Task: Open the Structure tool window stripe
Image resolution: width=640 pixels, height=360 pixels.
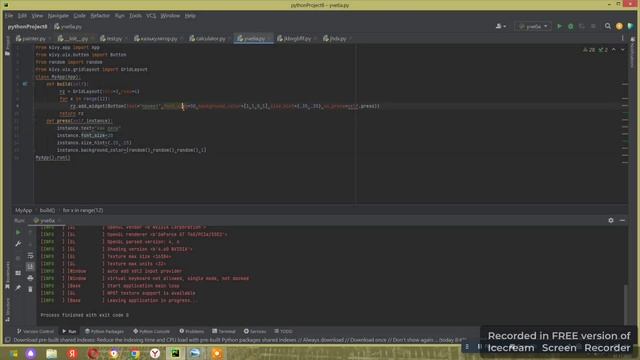Action: 7,309
